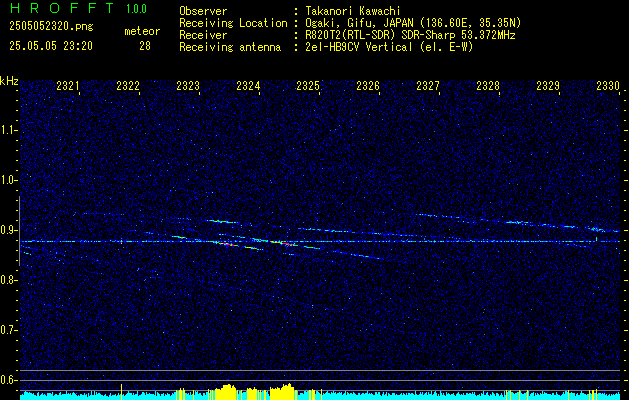Click the meteor count value 28

pos(145,46)
